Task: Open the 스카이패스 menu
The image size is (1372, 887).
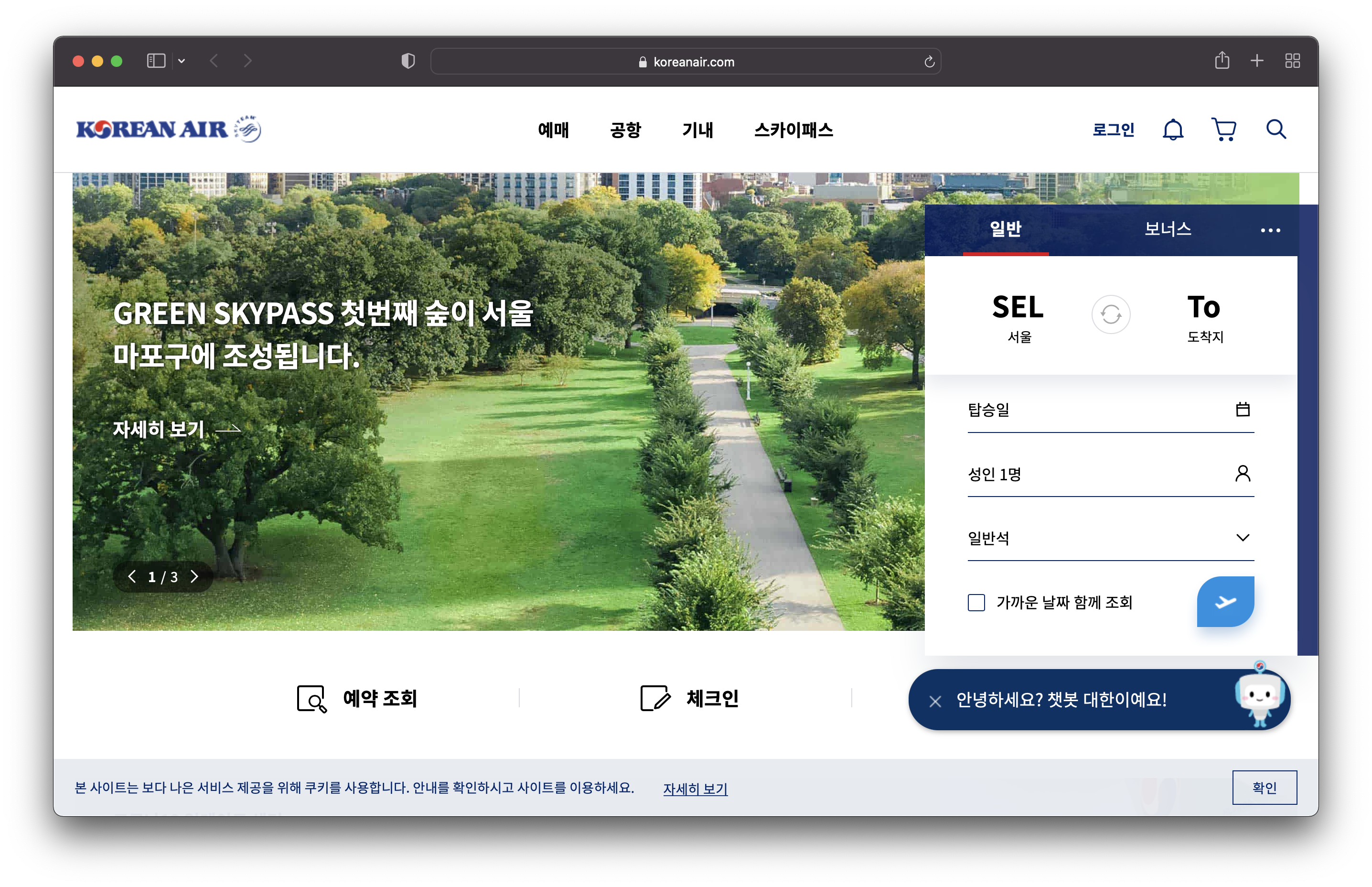Action: click(793, 130)
